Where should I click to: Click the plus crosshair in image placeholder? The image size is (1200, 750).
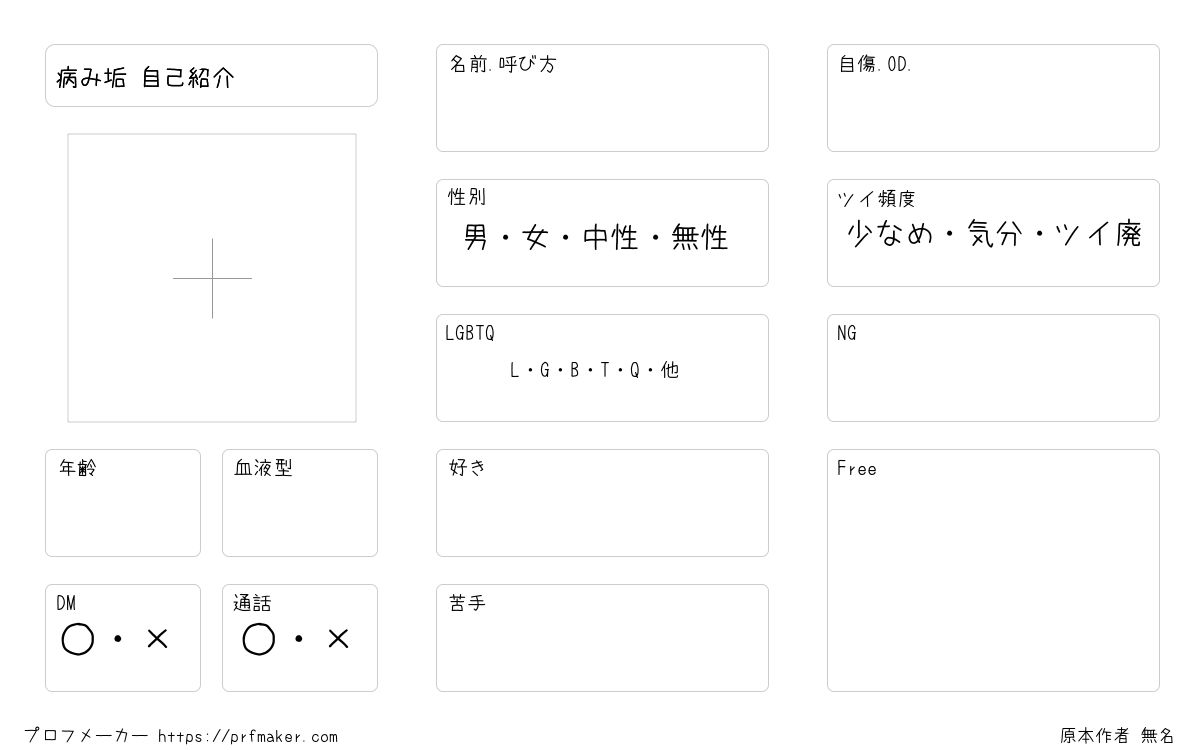(x=212, y=278)
